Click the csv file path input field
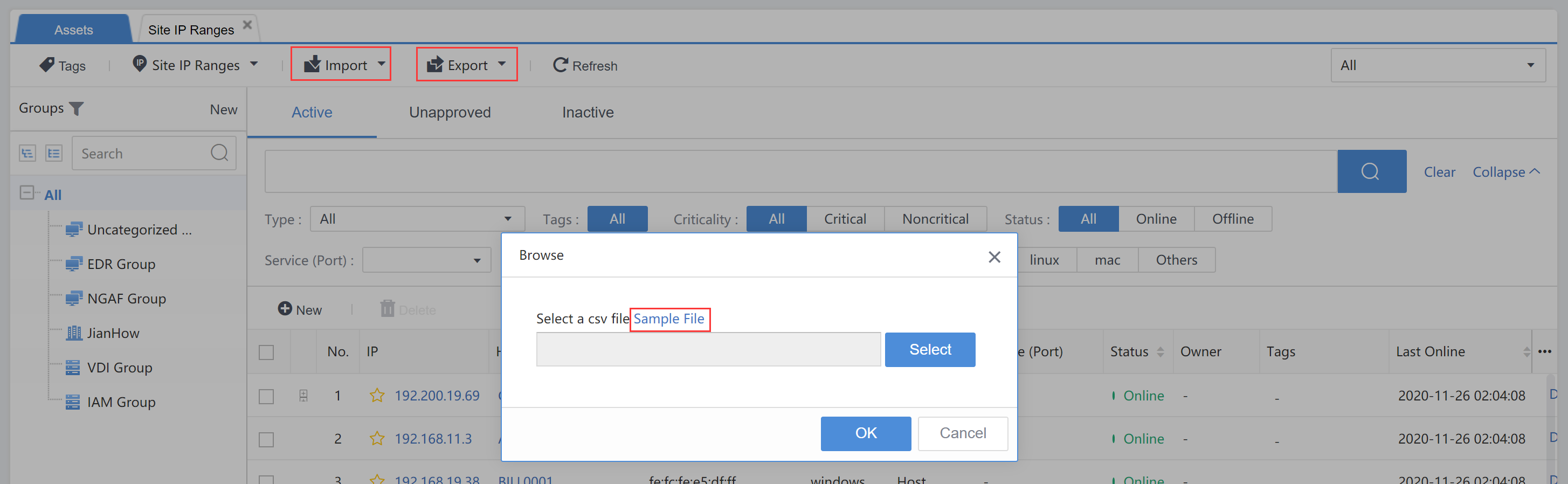 point(708,349)
